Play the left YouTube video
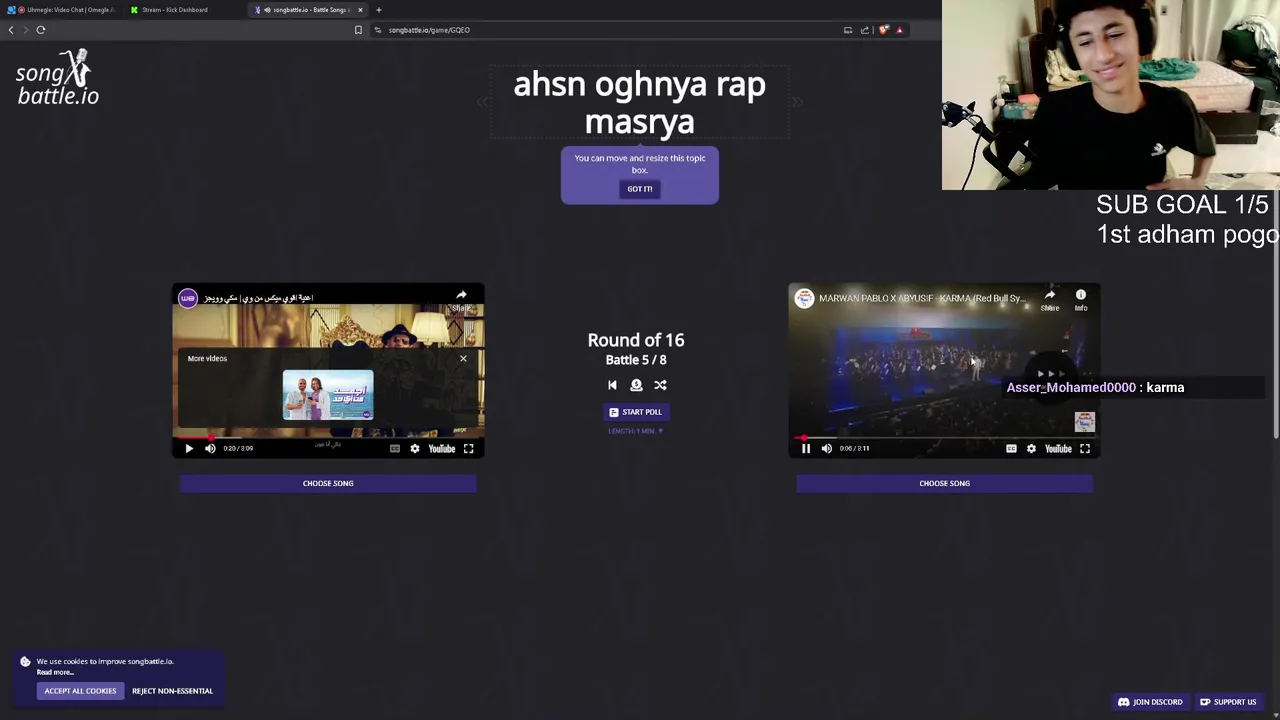 coord(189,449)
